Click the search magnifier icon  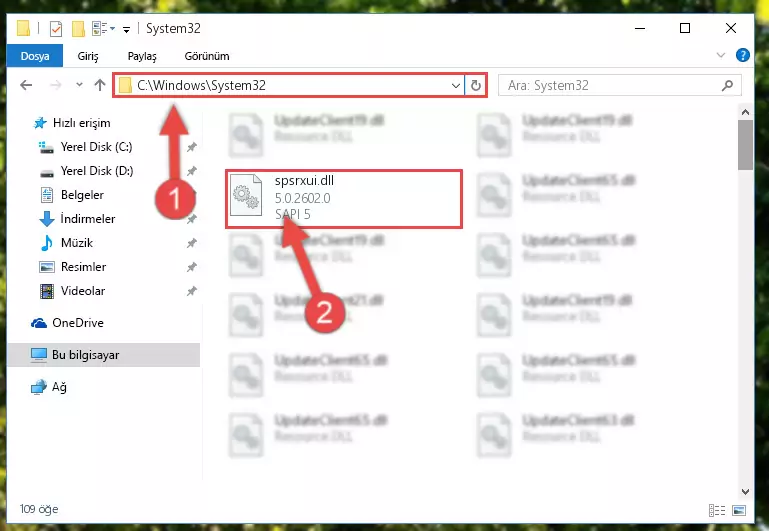pyautogui.click(x=727, y=86)
